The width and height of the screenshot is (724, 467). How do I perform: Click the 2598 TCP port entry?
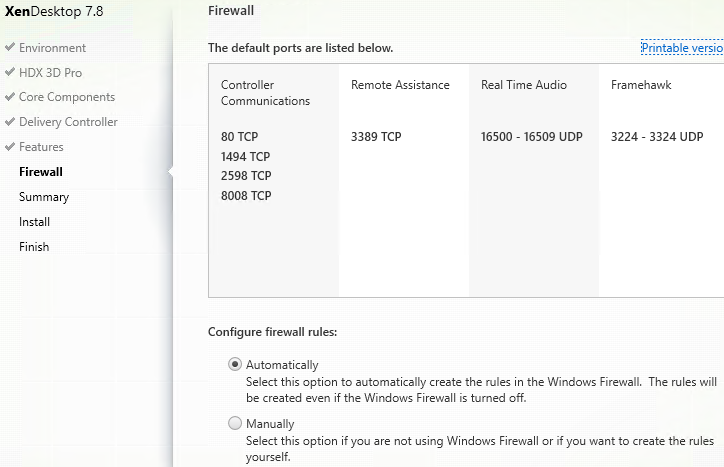point(246,176)
